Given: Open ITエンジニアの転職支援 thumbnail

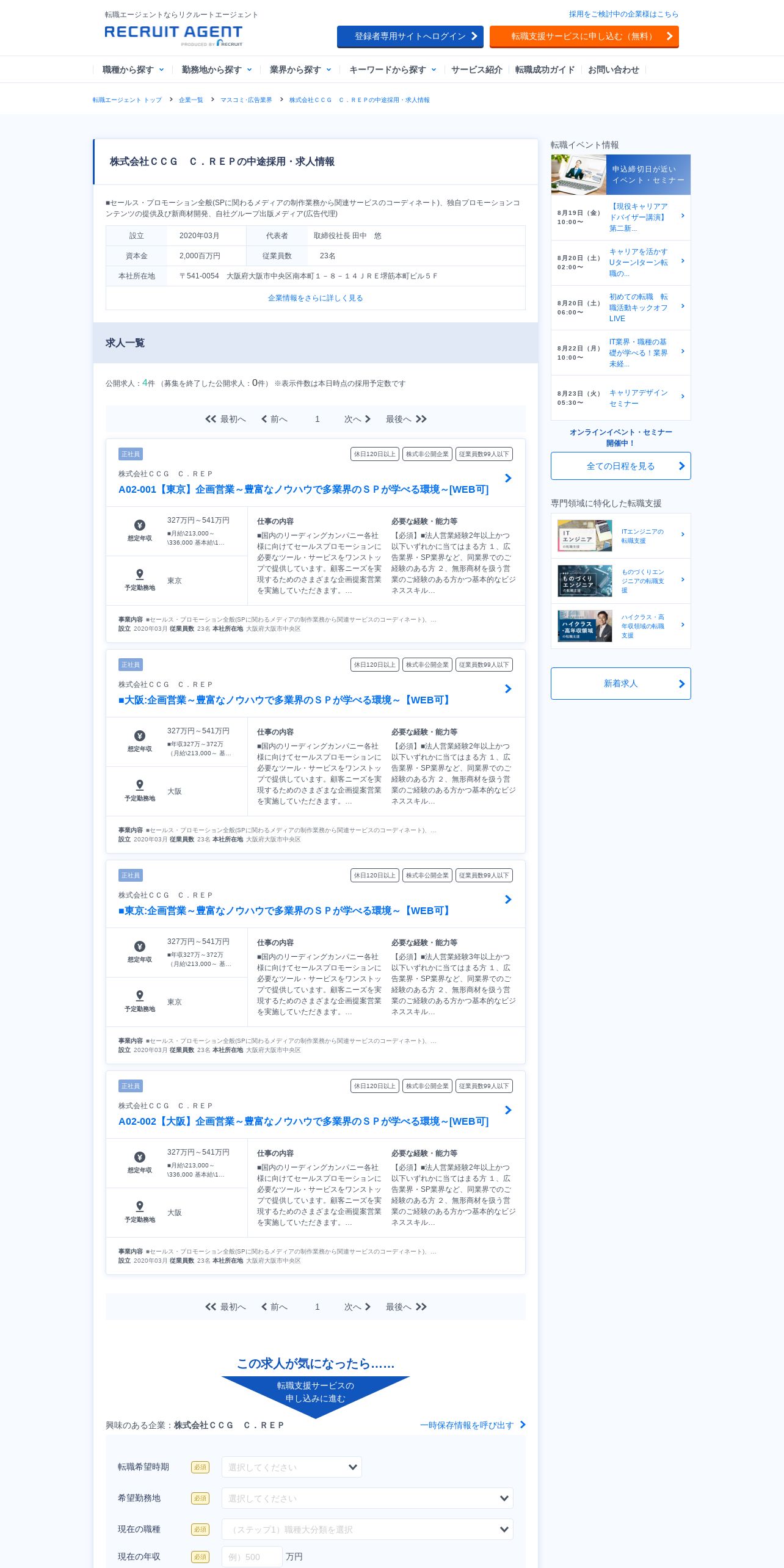Looking at the screenshot, I should [585, 536].
